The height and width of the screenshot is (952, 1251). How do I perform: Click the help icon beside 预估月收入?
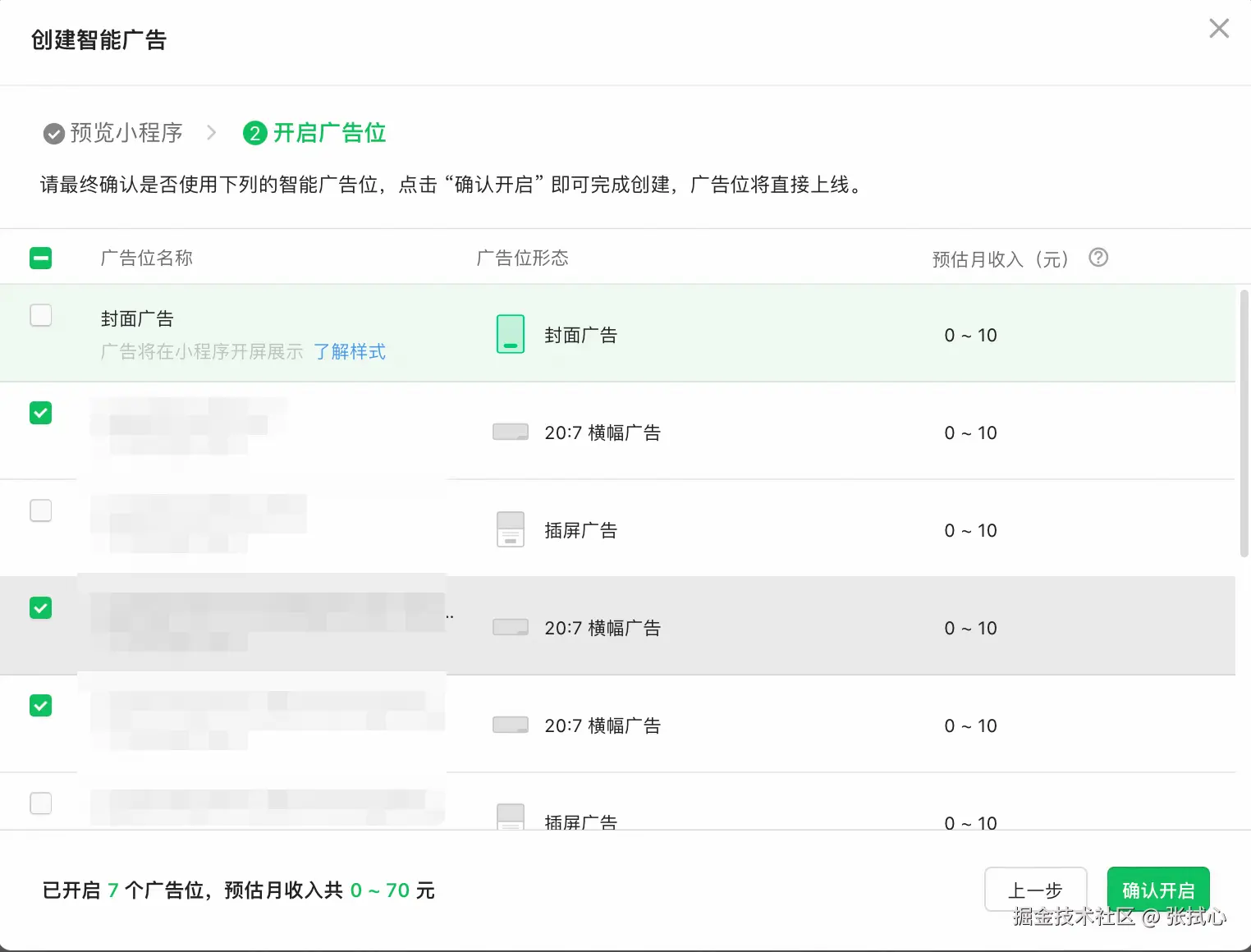point(1098,258)
